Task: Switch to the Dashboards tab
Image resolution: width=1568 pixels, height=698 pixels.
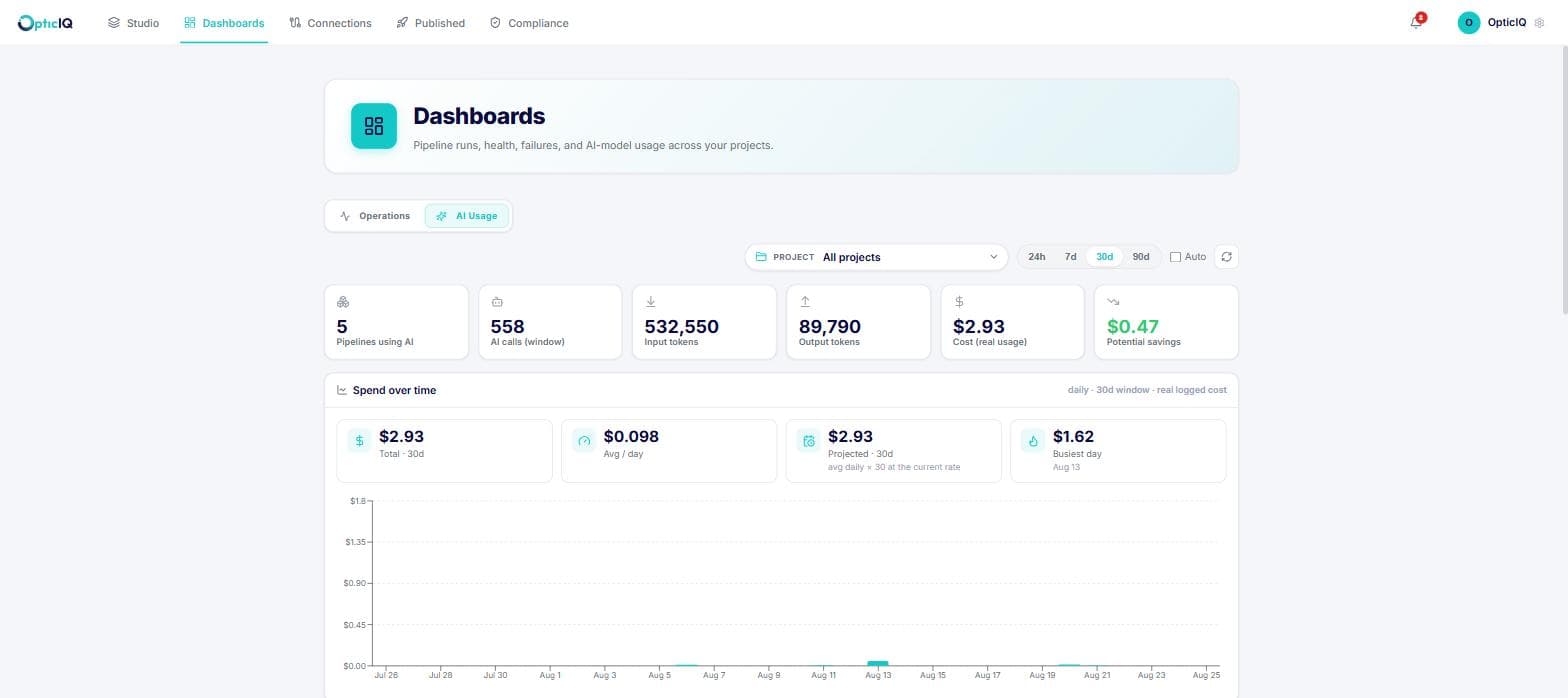Action: (224, 22)
